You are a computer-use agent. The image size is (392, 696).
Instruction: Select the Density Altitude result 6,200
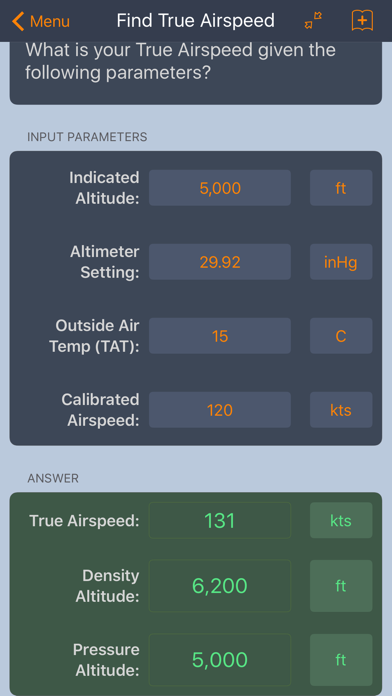coord(220,586)
